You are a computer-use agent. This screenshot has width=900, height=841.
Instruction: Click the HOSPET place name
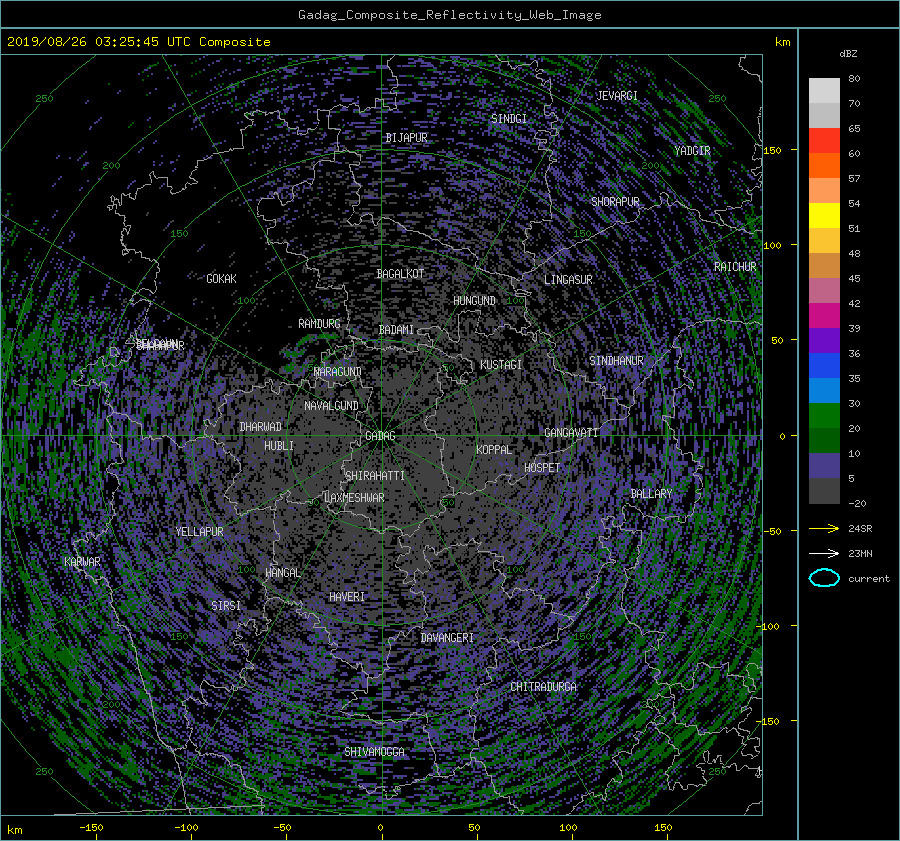[542, 468]
